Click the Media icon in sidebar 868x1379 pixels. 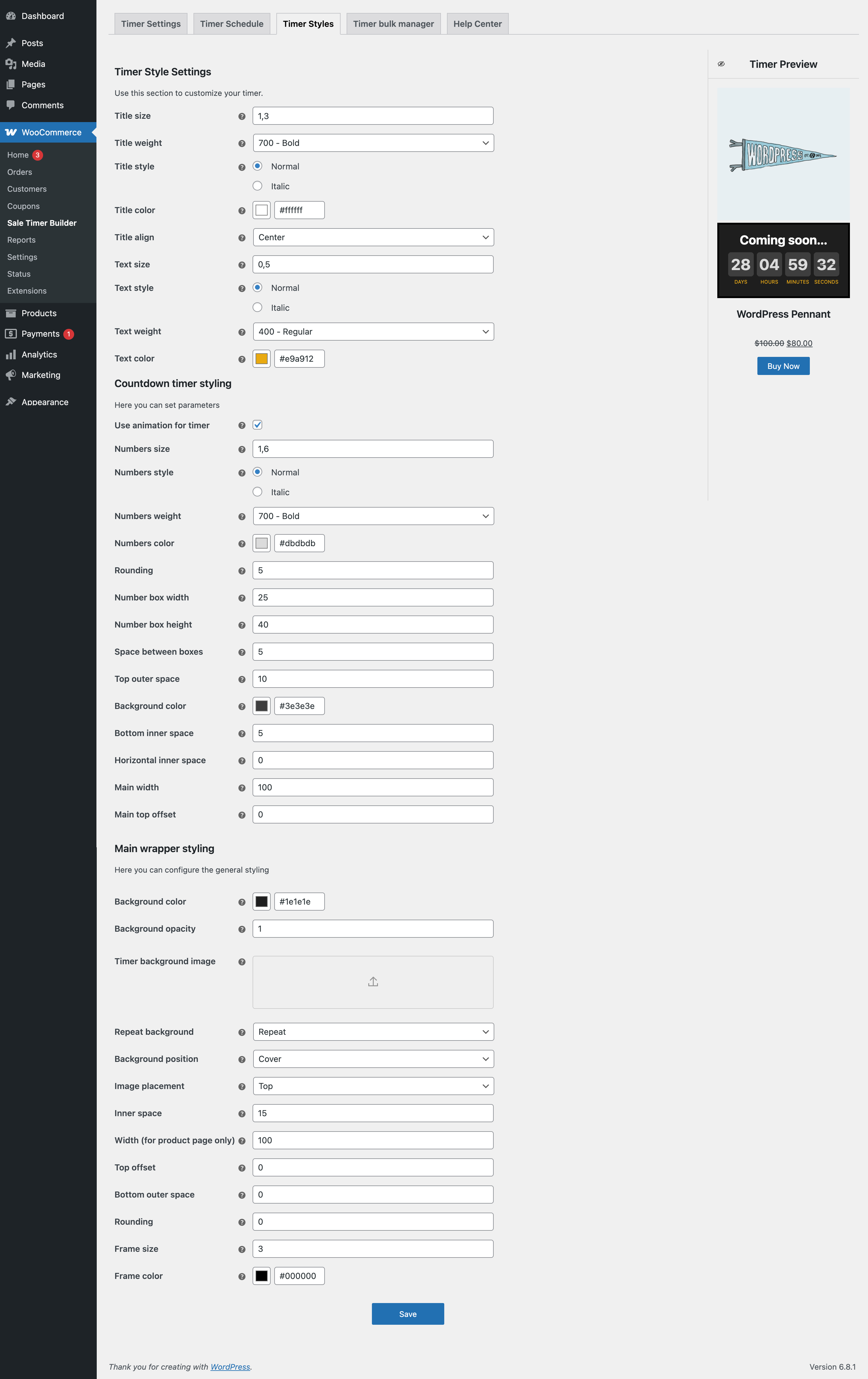[11, 64]
